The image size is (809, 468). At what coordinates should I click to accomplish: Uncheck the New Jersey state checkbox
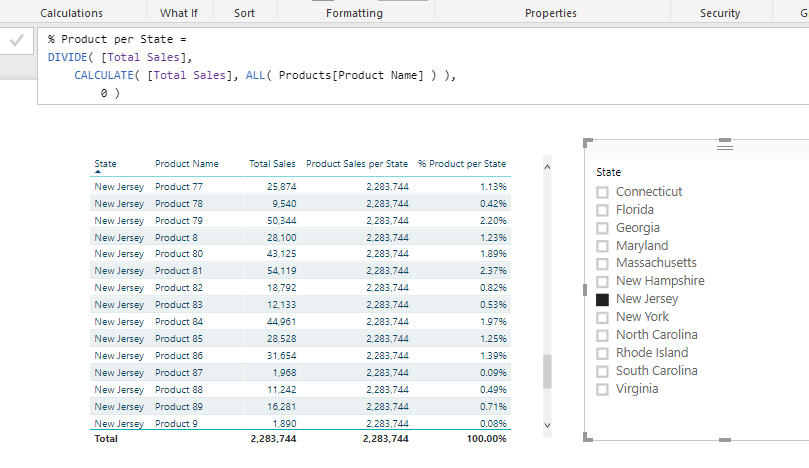[602, 300]
